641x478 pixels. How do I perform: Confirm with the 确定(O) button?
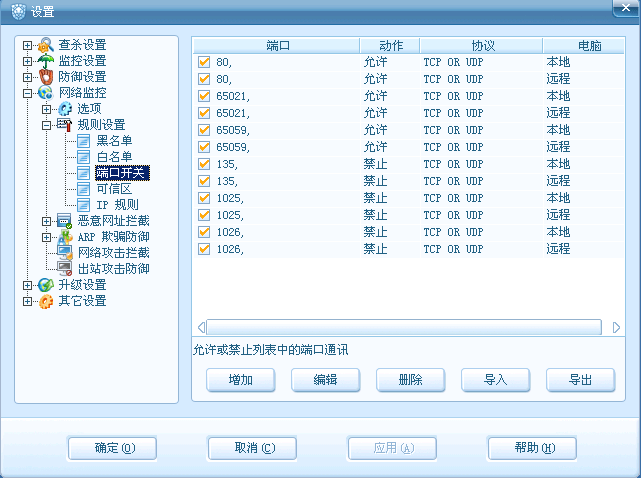click(x=112, y=448)
